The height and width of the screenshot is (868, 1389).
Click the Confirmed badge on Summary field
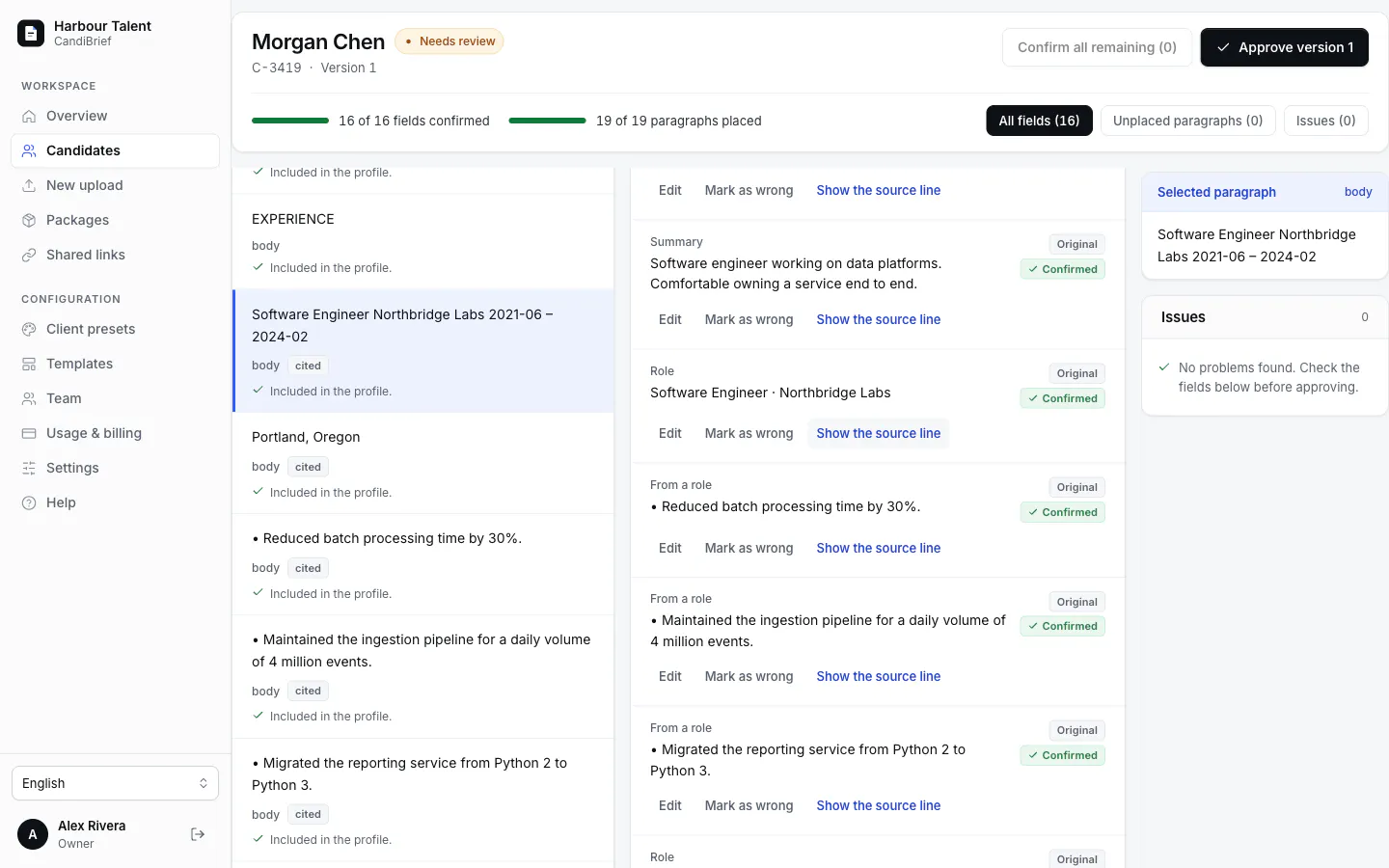[1063, 269]
